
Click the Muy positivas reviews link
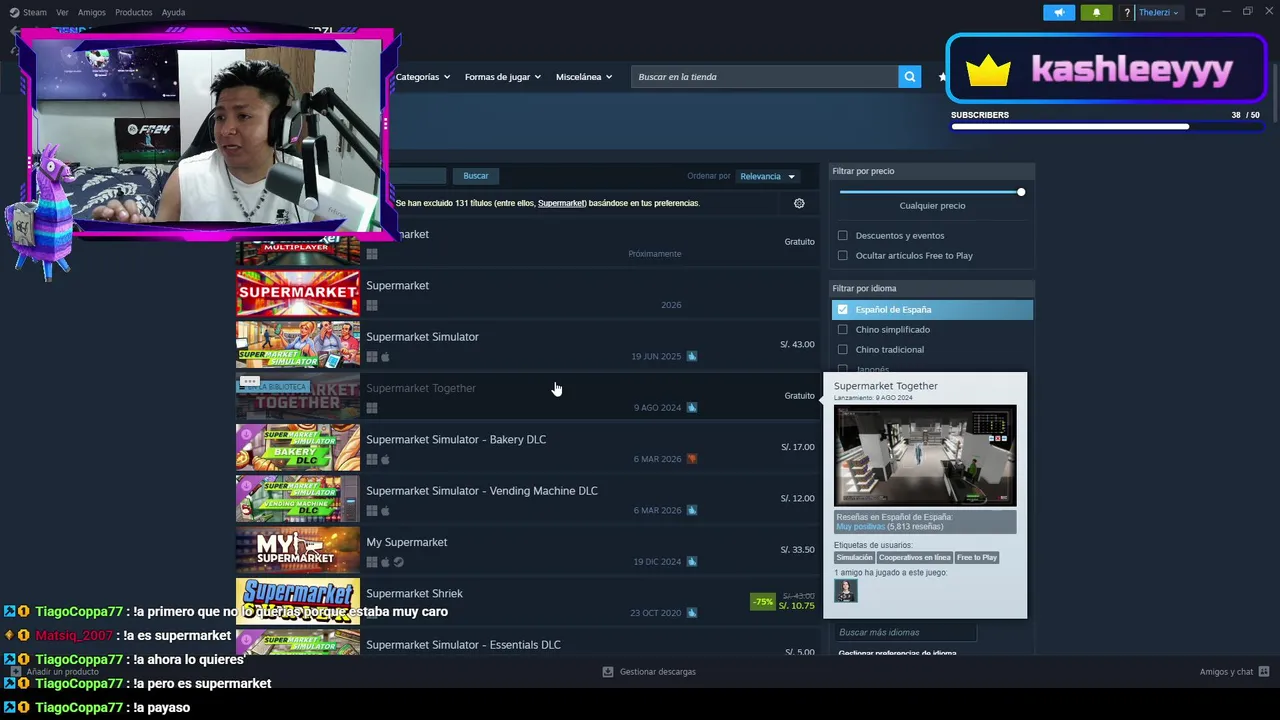[x=860, y=527]
